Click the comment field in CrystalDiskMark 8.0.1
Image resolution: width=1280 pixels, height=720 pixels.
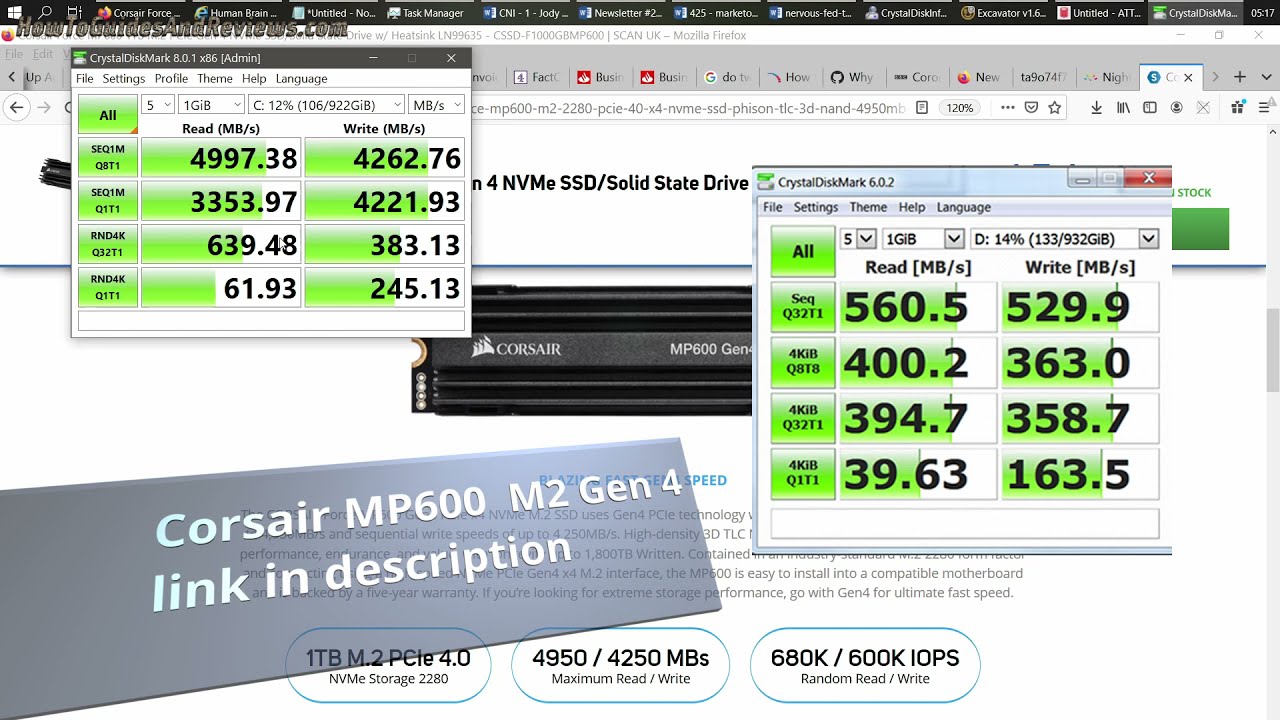pos(271,321)
